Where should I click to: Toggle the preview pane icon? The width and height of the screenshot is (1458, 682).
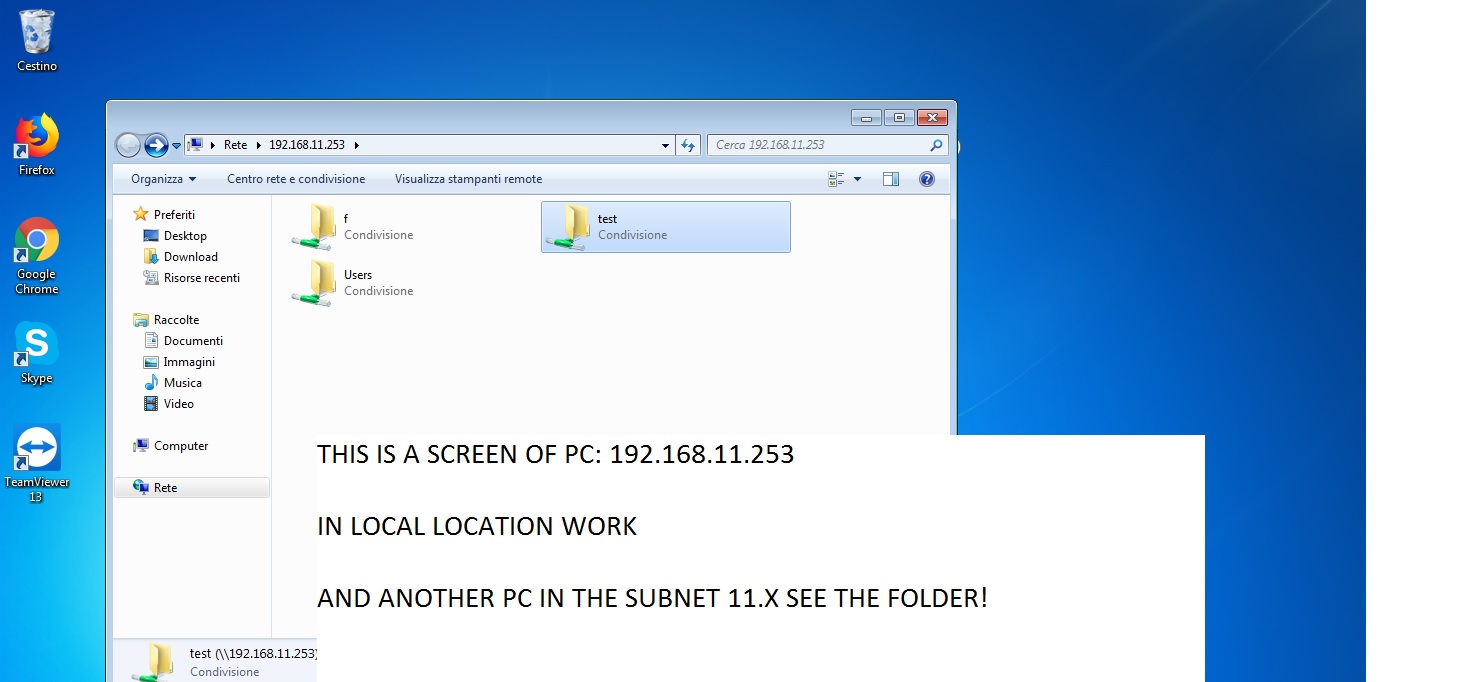890,179
